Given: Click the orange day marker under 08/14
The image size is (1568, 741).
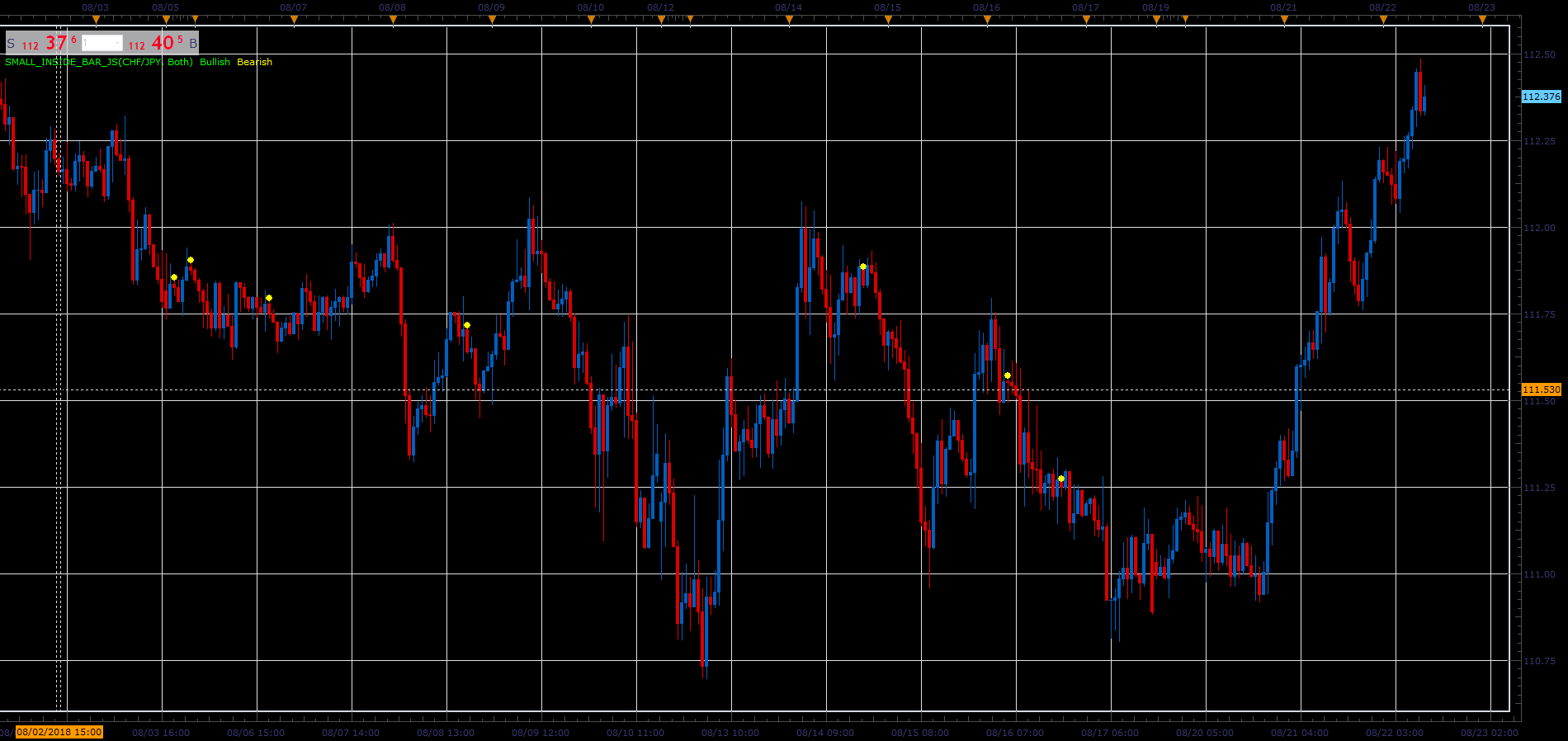Looking at the screenshot, I should point(789,19).
